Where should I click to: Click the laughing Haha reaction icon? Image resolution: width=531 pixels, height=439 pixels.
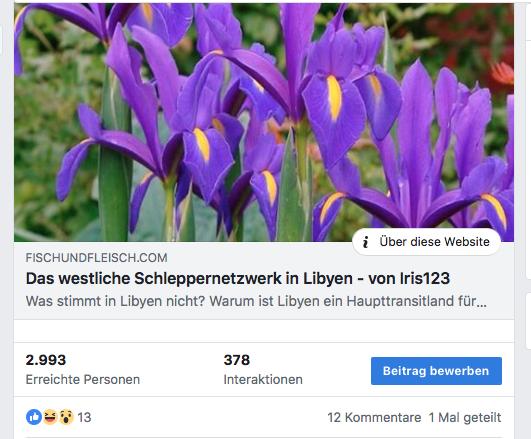(x=50, y=417)
